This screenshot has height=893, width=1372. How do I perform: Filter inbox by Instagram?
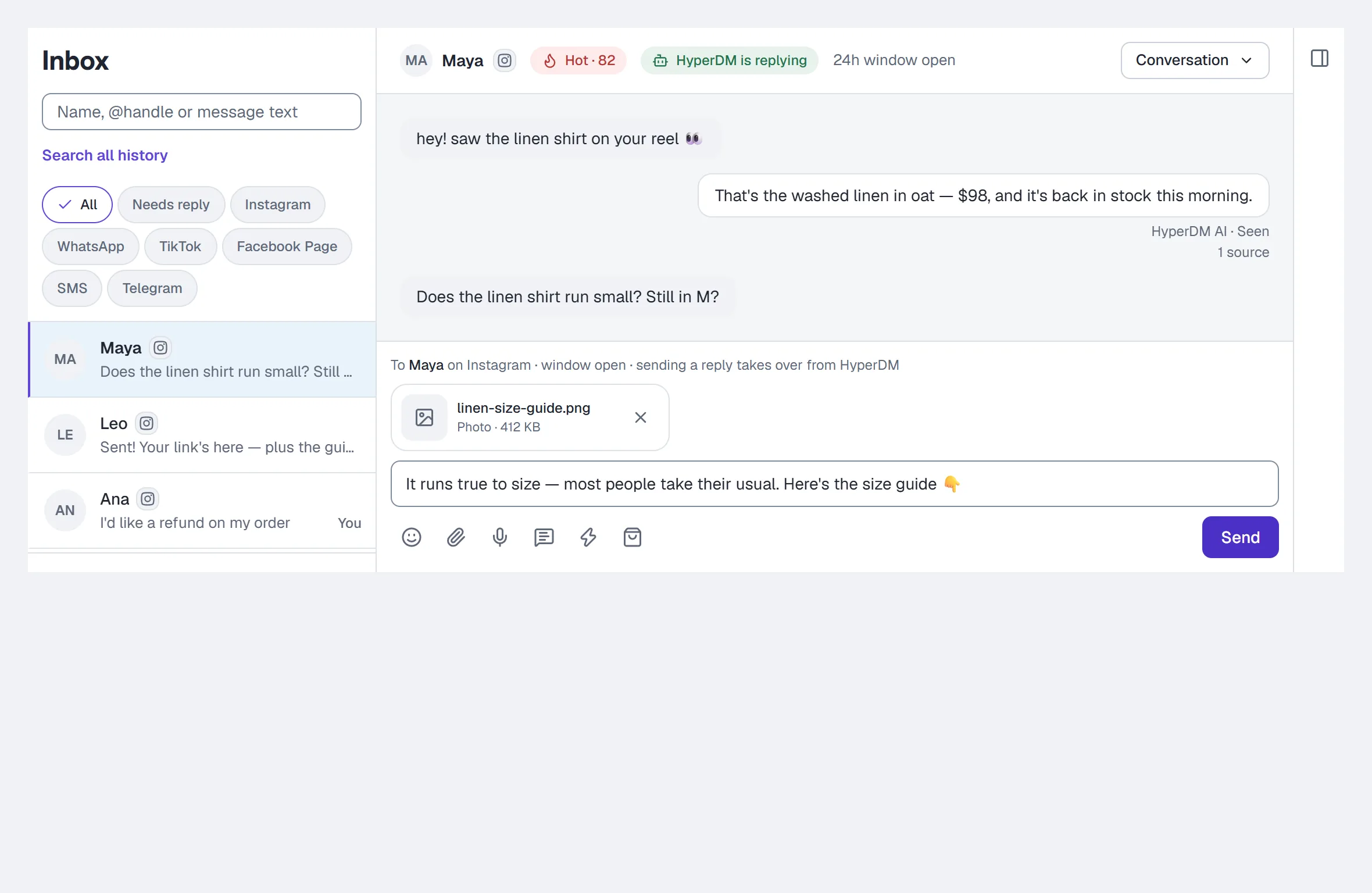tap(278, 205)
